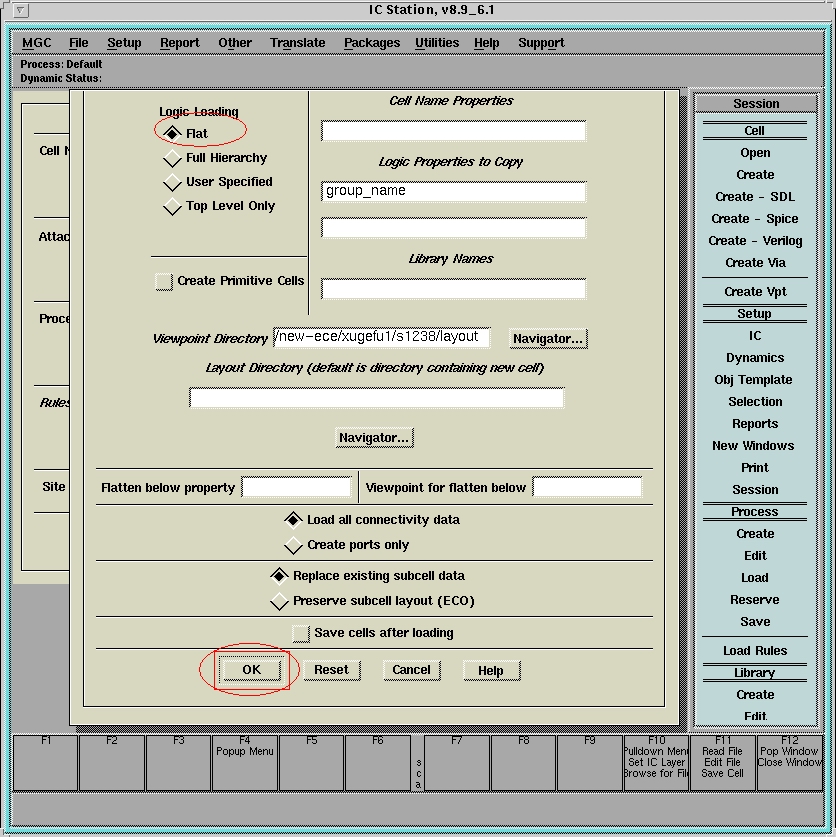The width and height of the screenshot is (836, 837).
Task: Toggle Save cells after loading checkbox
Action: coord(301,633)
